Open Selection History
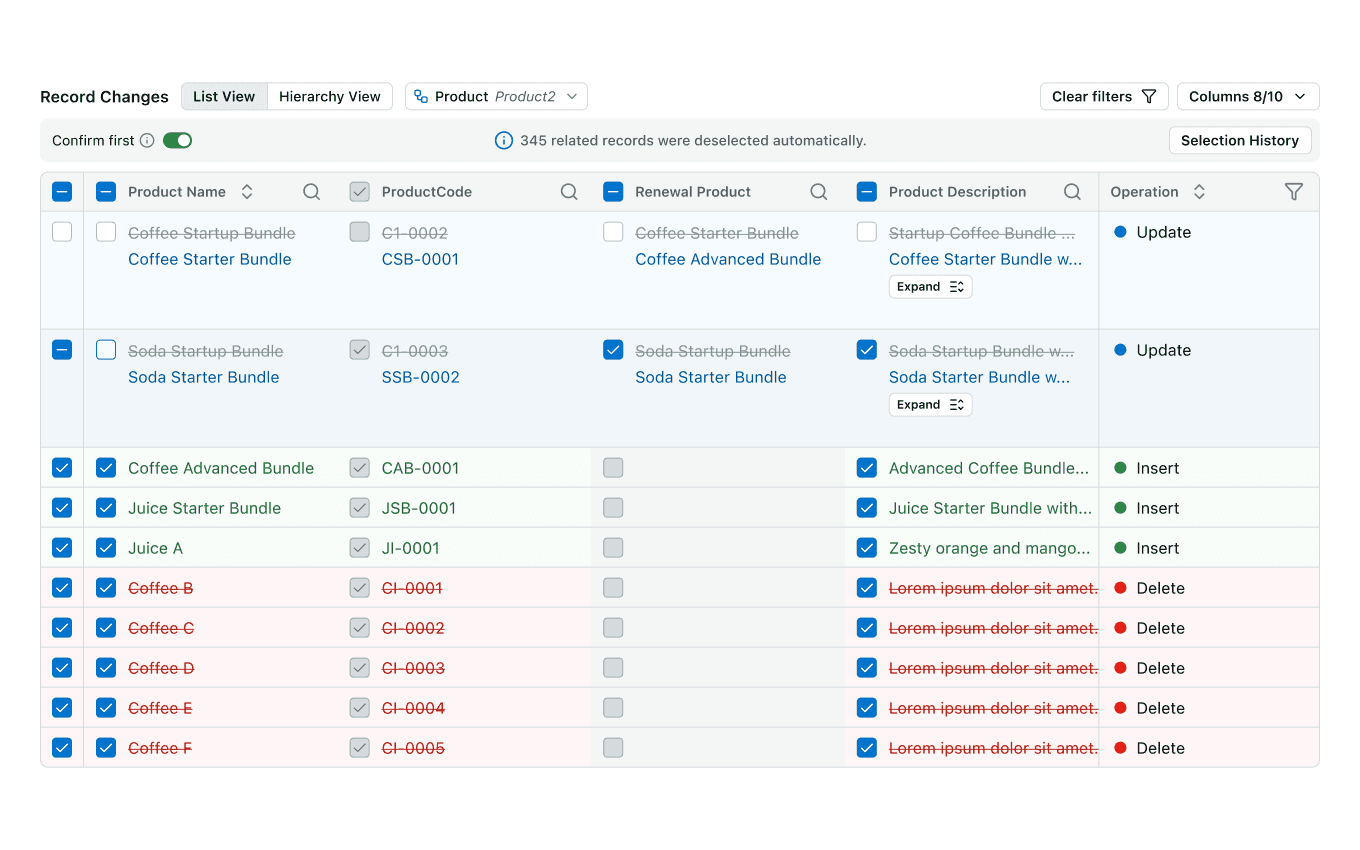The image size is (1360, 850). tap(1240, 141)
